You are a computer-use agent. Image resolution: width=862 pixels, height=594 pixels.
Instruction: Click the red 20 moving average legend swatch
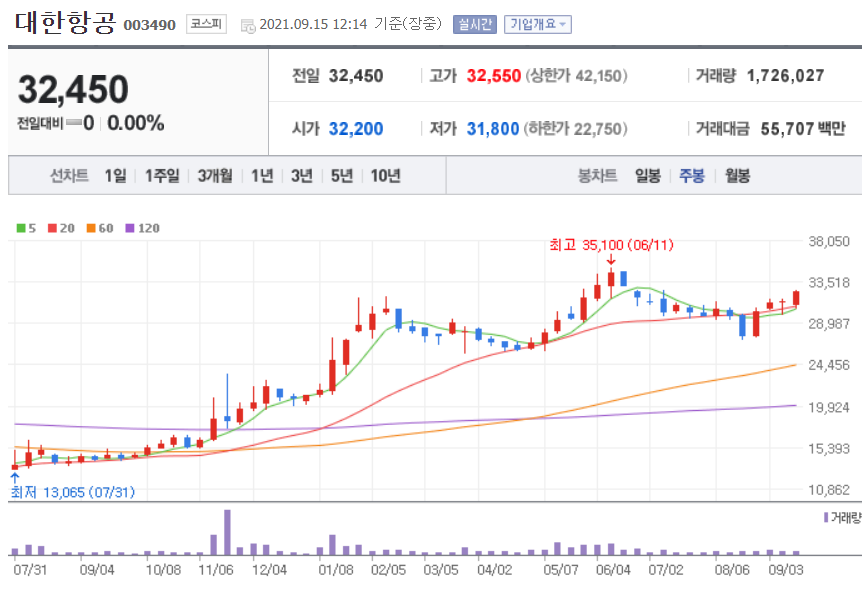pos(52,228)
